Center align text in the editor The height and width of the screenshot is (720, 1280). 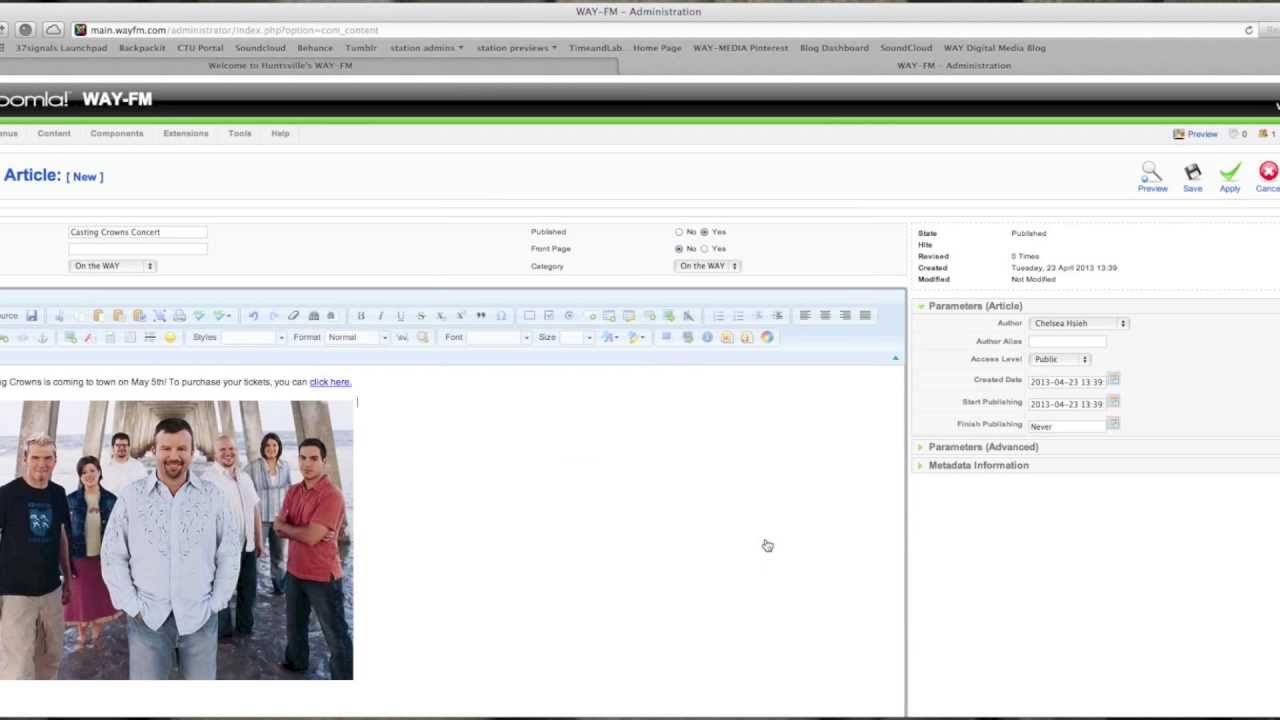click(x=825, y=315)
